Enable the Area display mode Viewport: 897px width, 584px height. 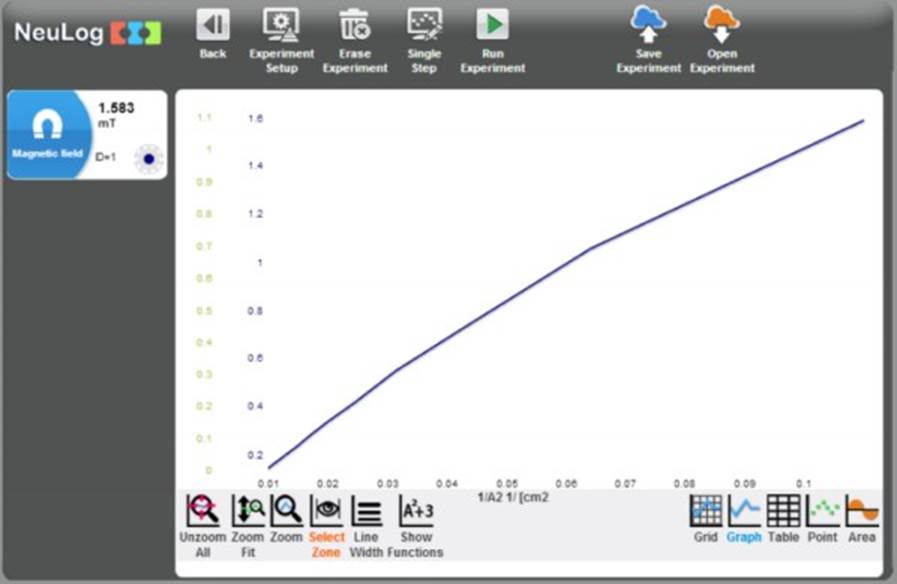click(862, 511)
